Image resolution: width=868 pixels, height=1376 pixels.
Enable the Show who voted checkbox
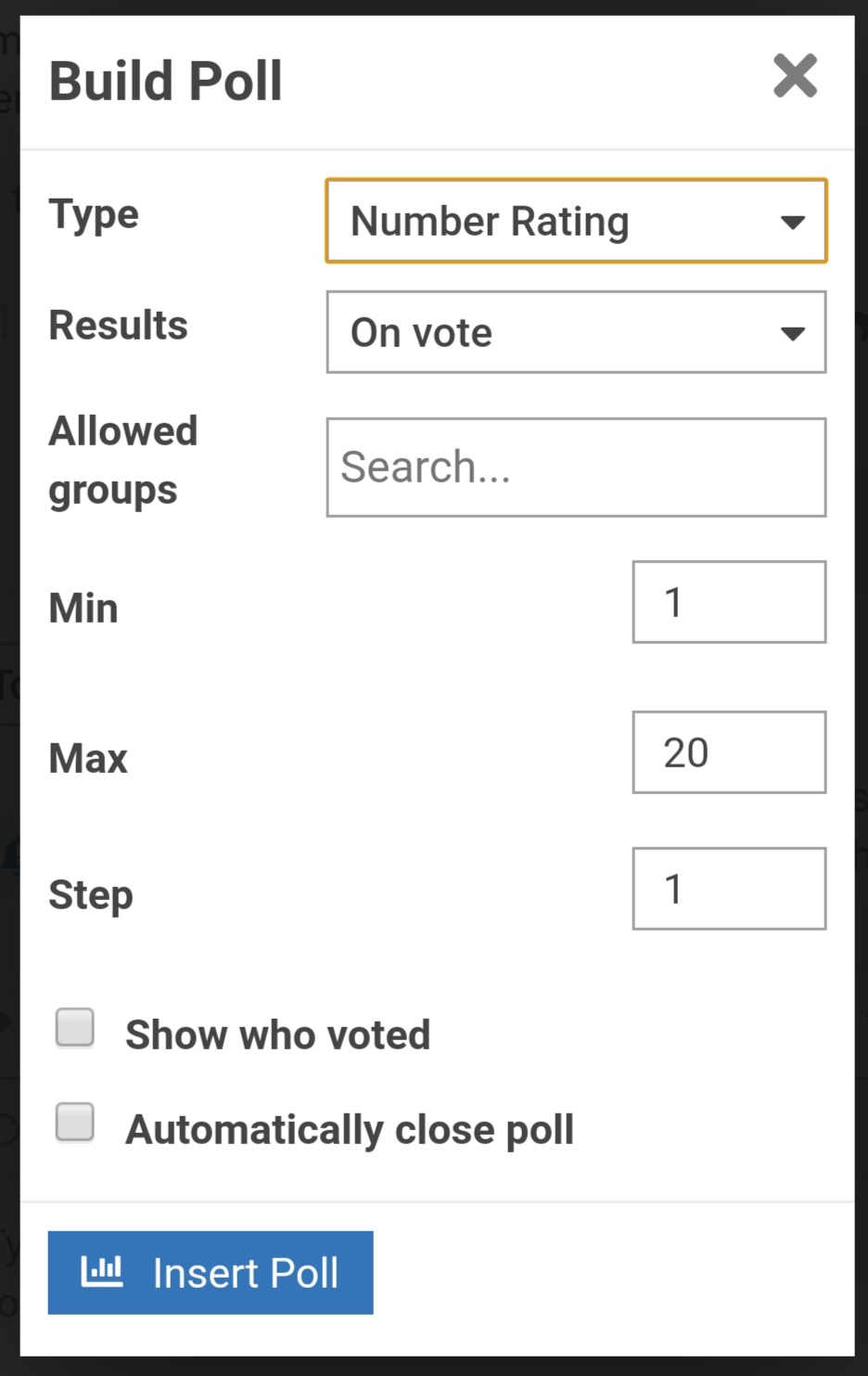[x=75, y=1027]
